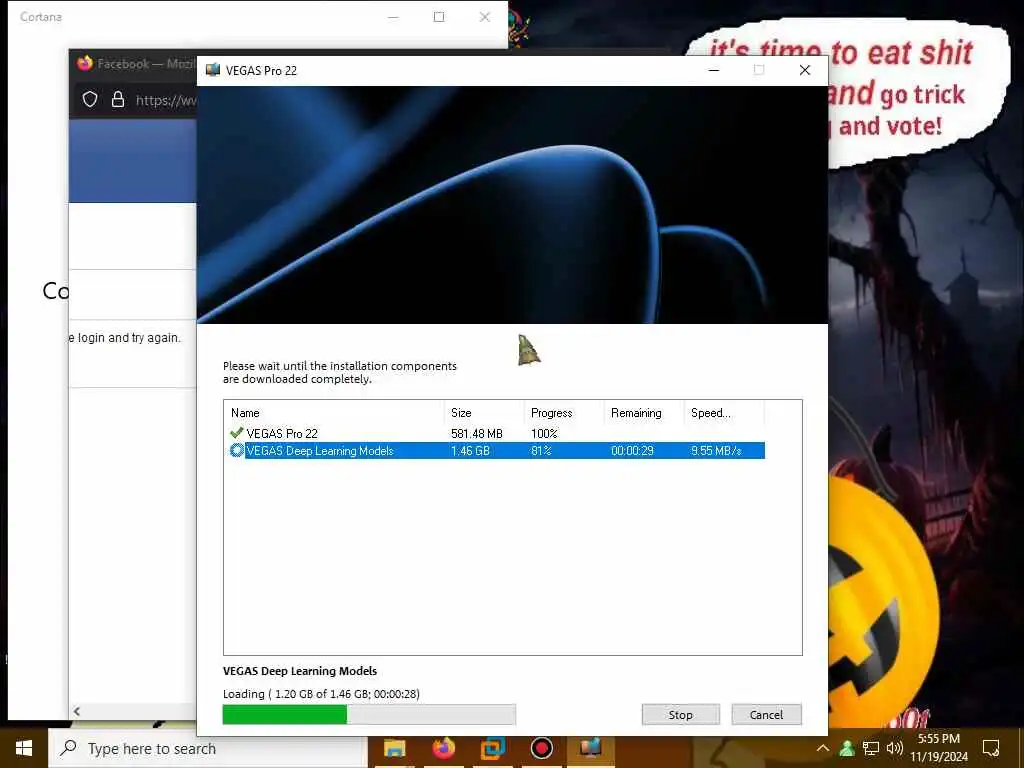The image size is (1024, 768).
Task: Sort by the Size column header
Action: [x=485, y=413]
